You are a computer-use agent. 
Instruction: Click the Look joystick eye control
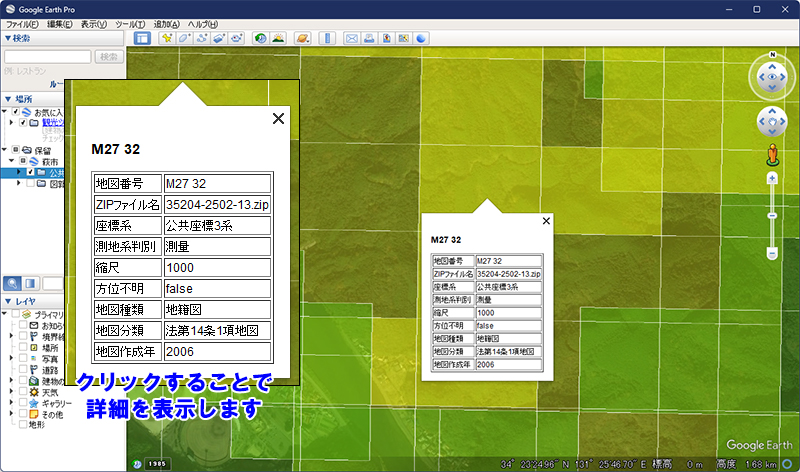click(x=772, y=77)
